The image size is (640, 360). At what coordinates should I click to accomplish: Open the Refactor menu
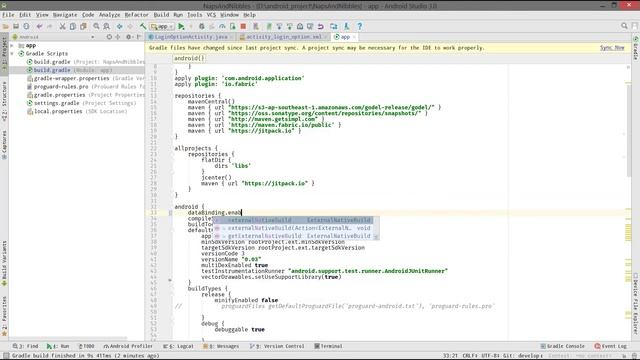pyautogui.click(x=137, y=15)
